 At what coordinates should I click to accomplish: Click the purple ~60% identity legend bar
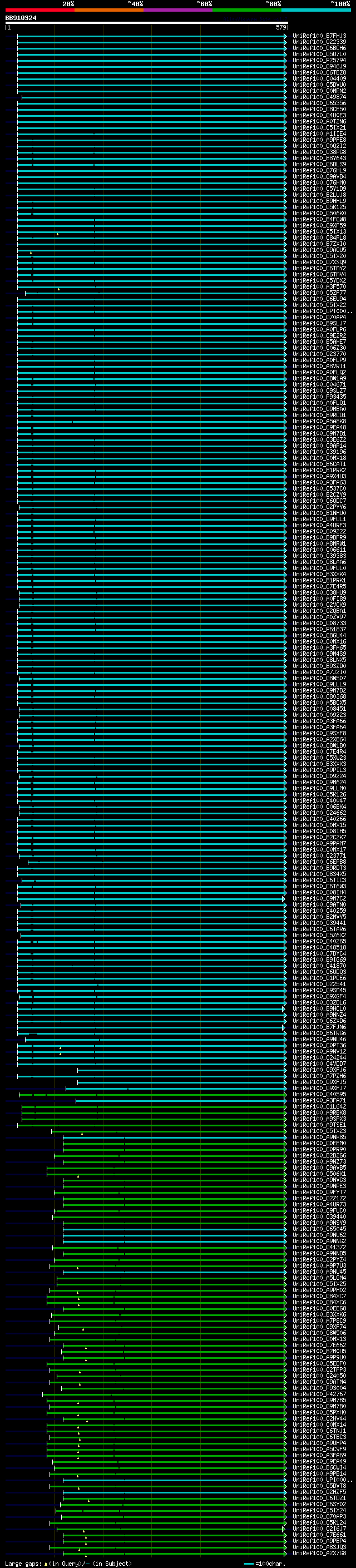tap(177, 10)
